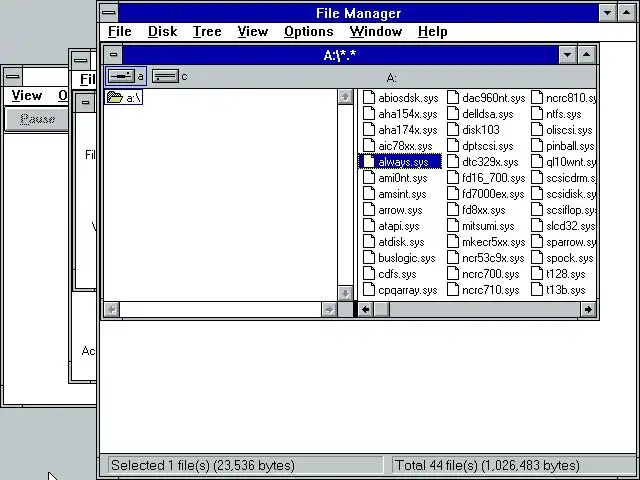The height and width of the screenshot is (480, 640).
Task: Click the mitsumi.sys file icon
Action: (453, 225)
